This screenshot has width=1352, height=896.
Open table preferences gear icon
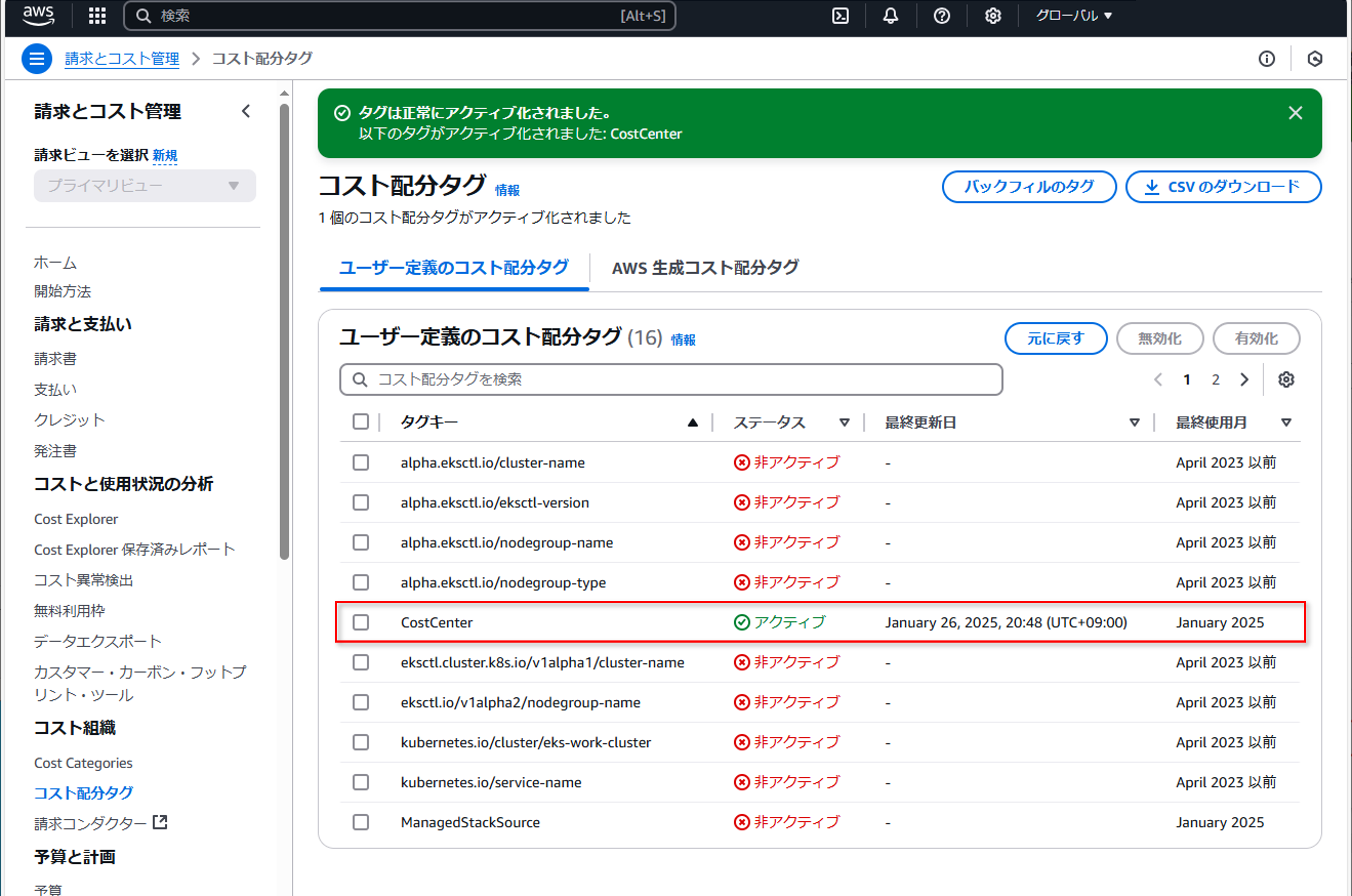click(1286, 380)
